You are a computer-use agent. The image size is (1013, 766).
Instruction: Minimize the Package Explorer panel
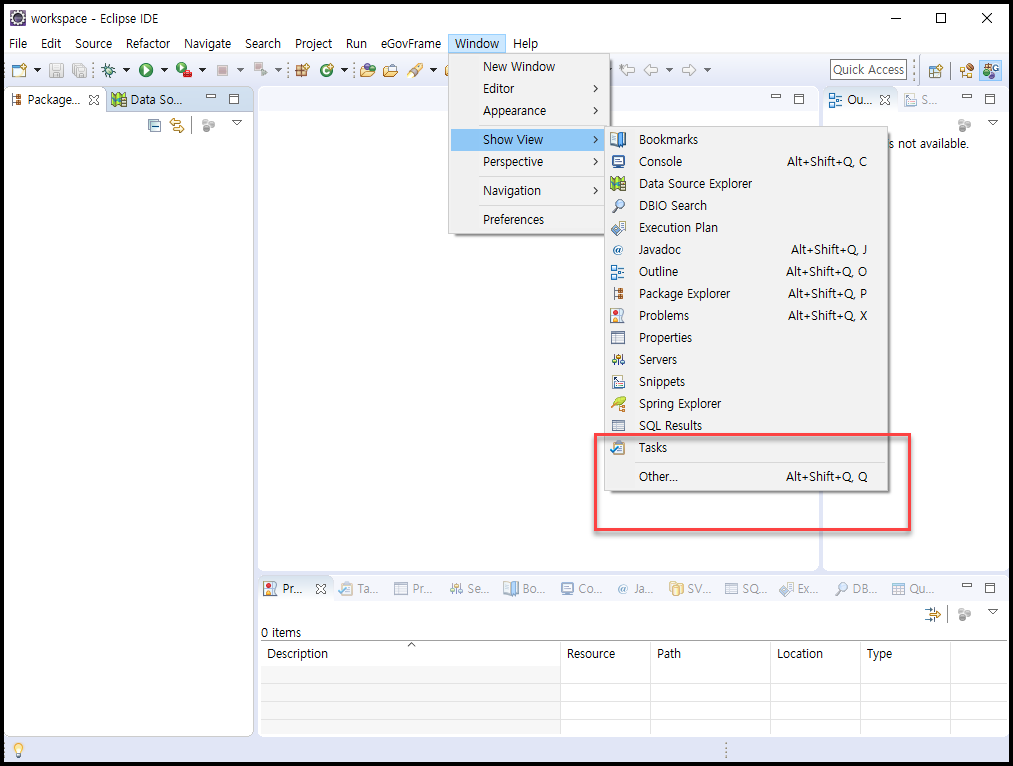point(211,97)
